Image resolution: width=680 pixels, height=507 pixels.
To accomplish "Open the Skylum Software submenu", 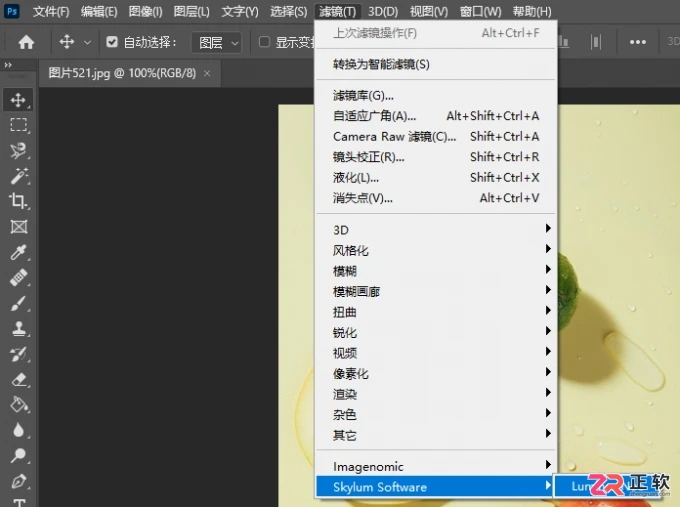I will point(436,487).
